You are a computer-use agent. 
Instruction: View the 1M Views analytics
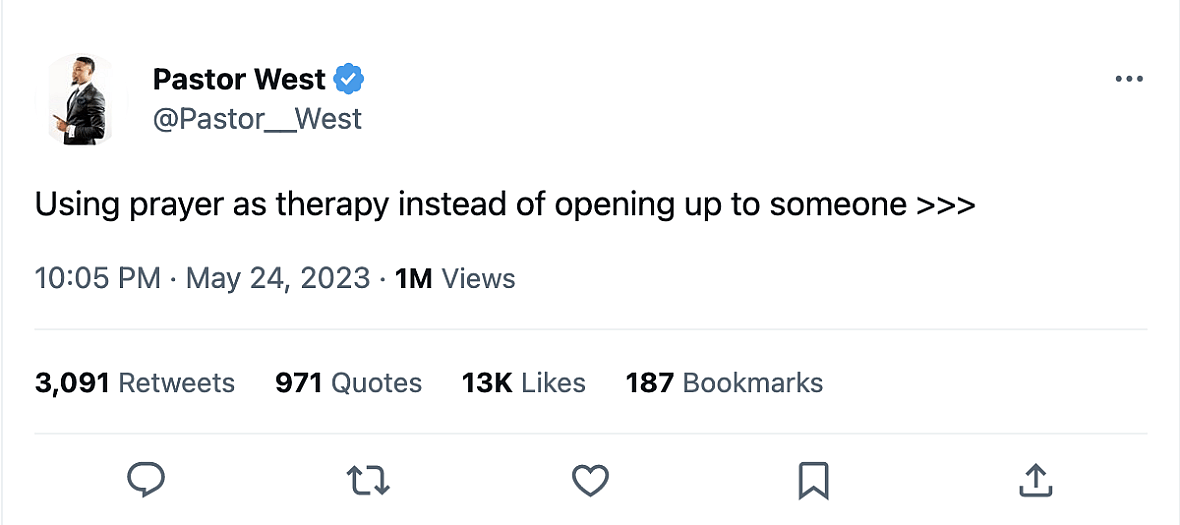(455, 278)
